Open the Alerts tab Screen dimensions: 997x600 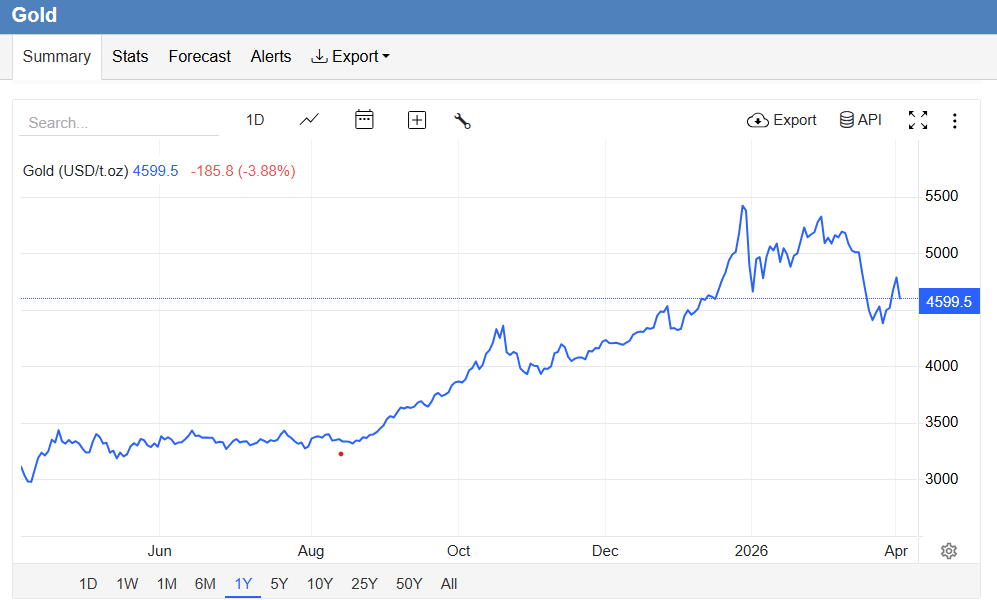[x=271, y=57]
